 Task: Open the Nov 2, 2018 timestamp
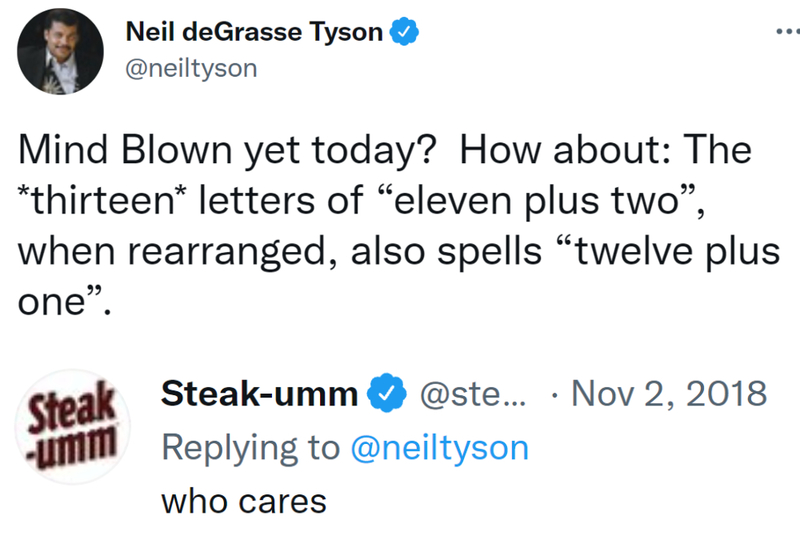669,394
